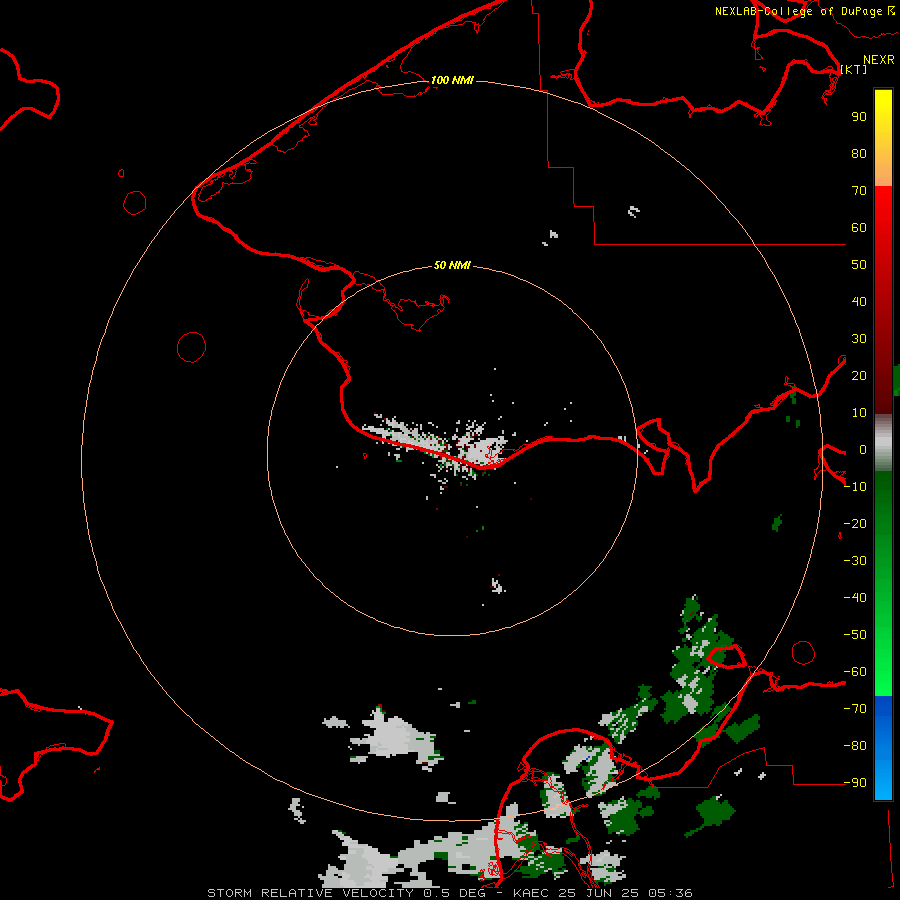Click the positive 60 value on the velocity scale

(x=859, y=228)
